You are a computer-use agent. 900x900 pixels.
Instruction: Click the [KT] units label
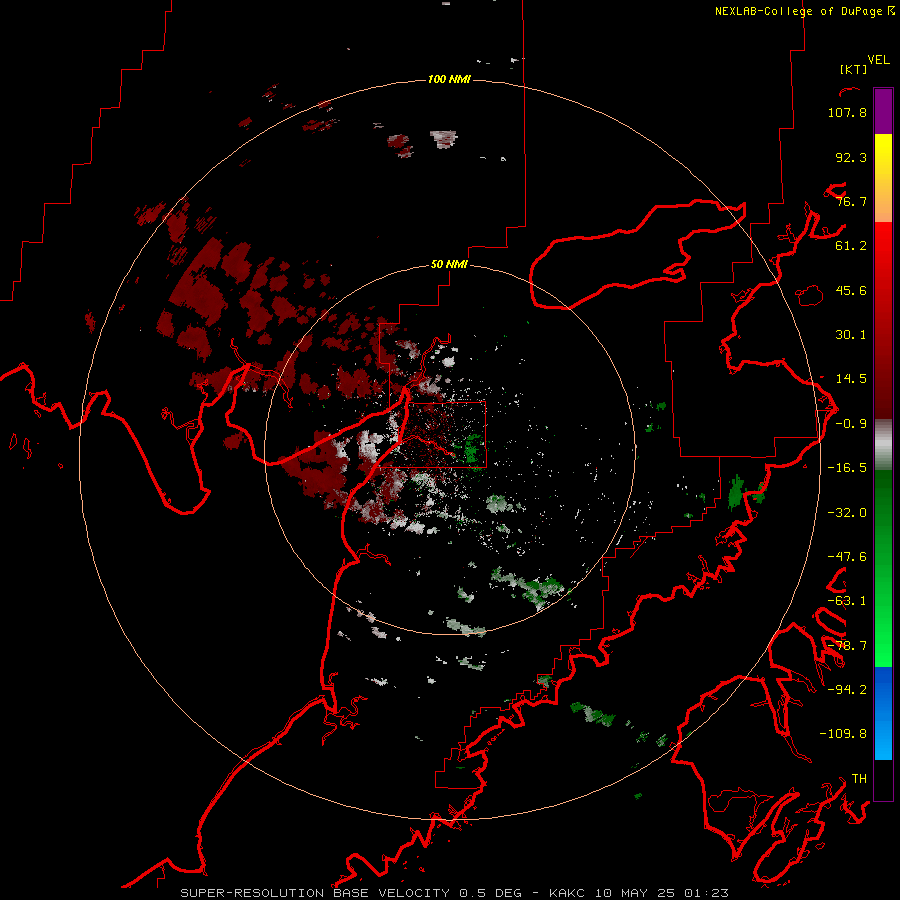(854, 69)
